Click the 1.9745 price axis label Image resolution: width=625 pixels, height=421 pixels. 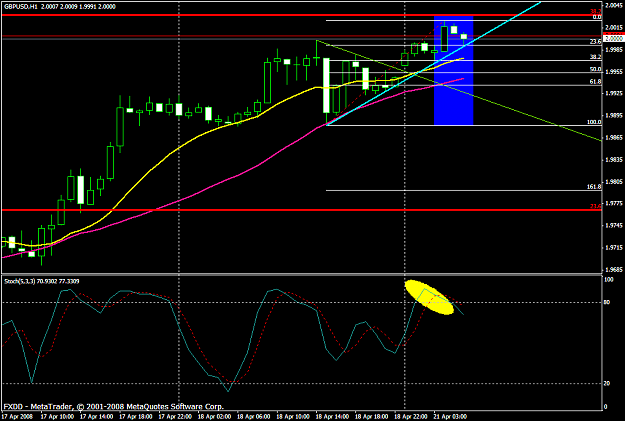tap(614, 226)
